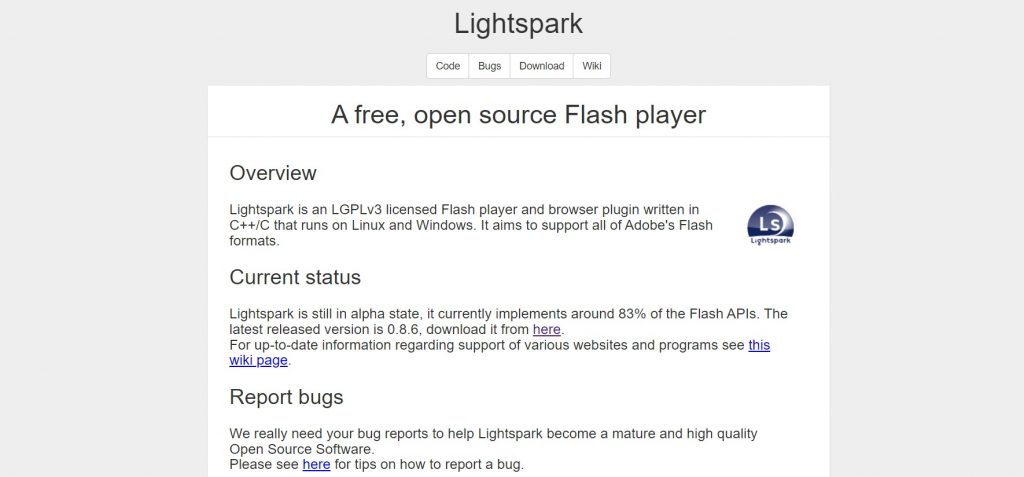Click the 'Open Source Software' text in Report bugs

(x=301, y=450)
